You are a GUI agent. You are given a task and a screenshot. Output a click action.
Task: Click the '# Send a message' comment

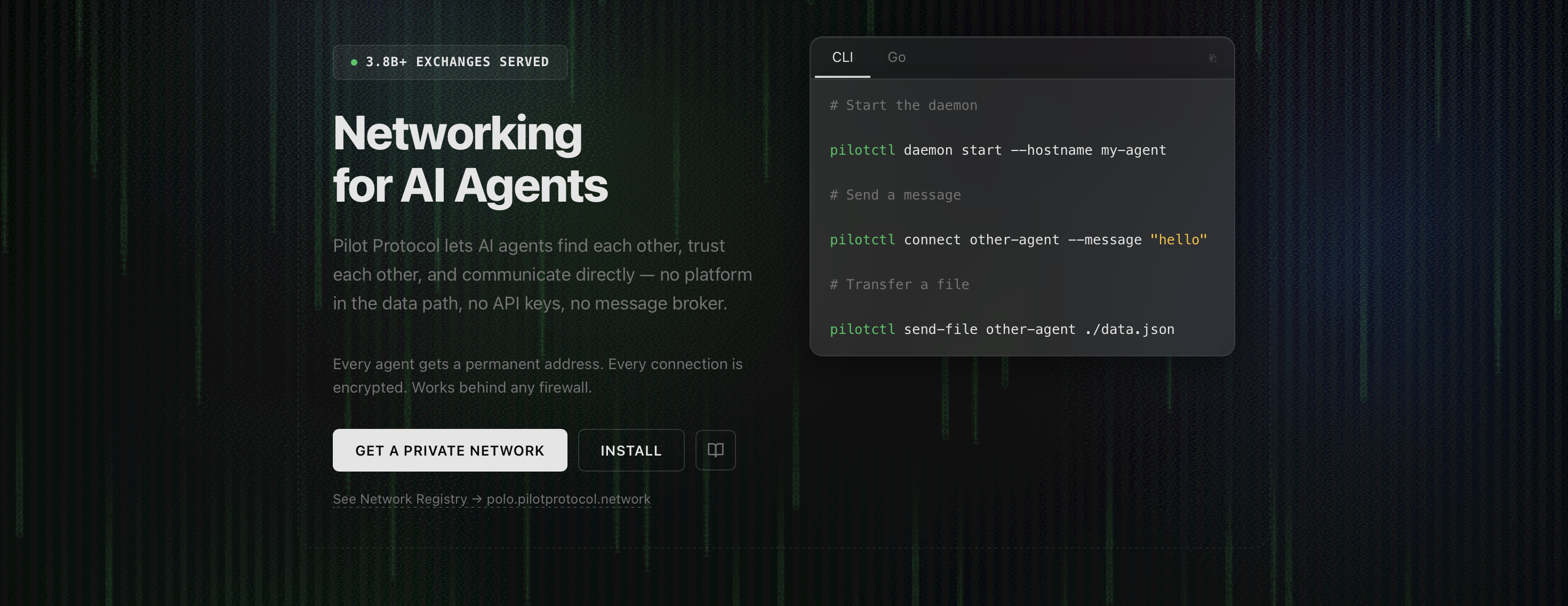(895, 195)
